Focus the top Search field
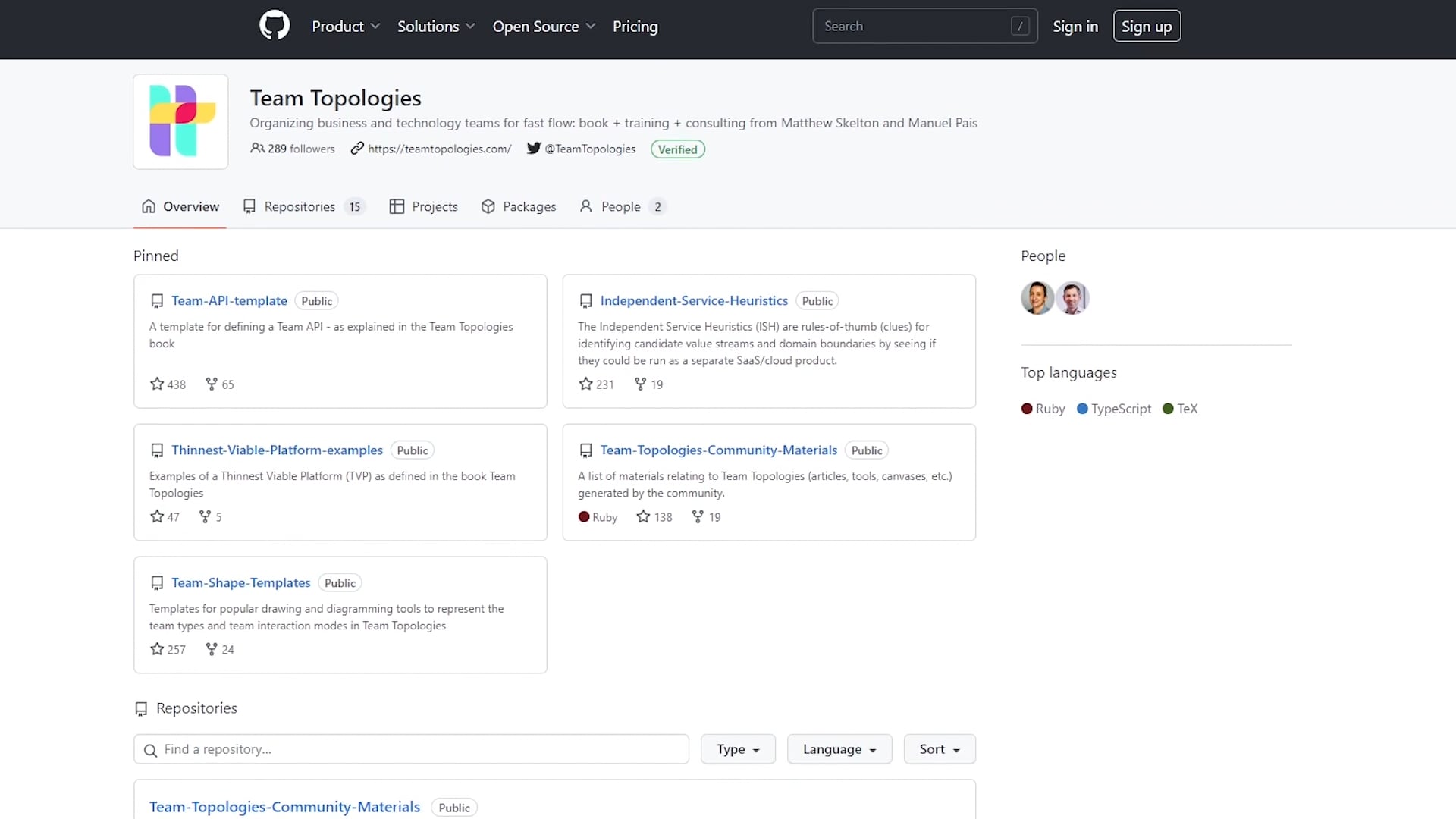The width and height of the screenshot is (1456, 819). 925,27
